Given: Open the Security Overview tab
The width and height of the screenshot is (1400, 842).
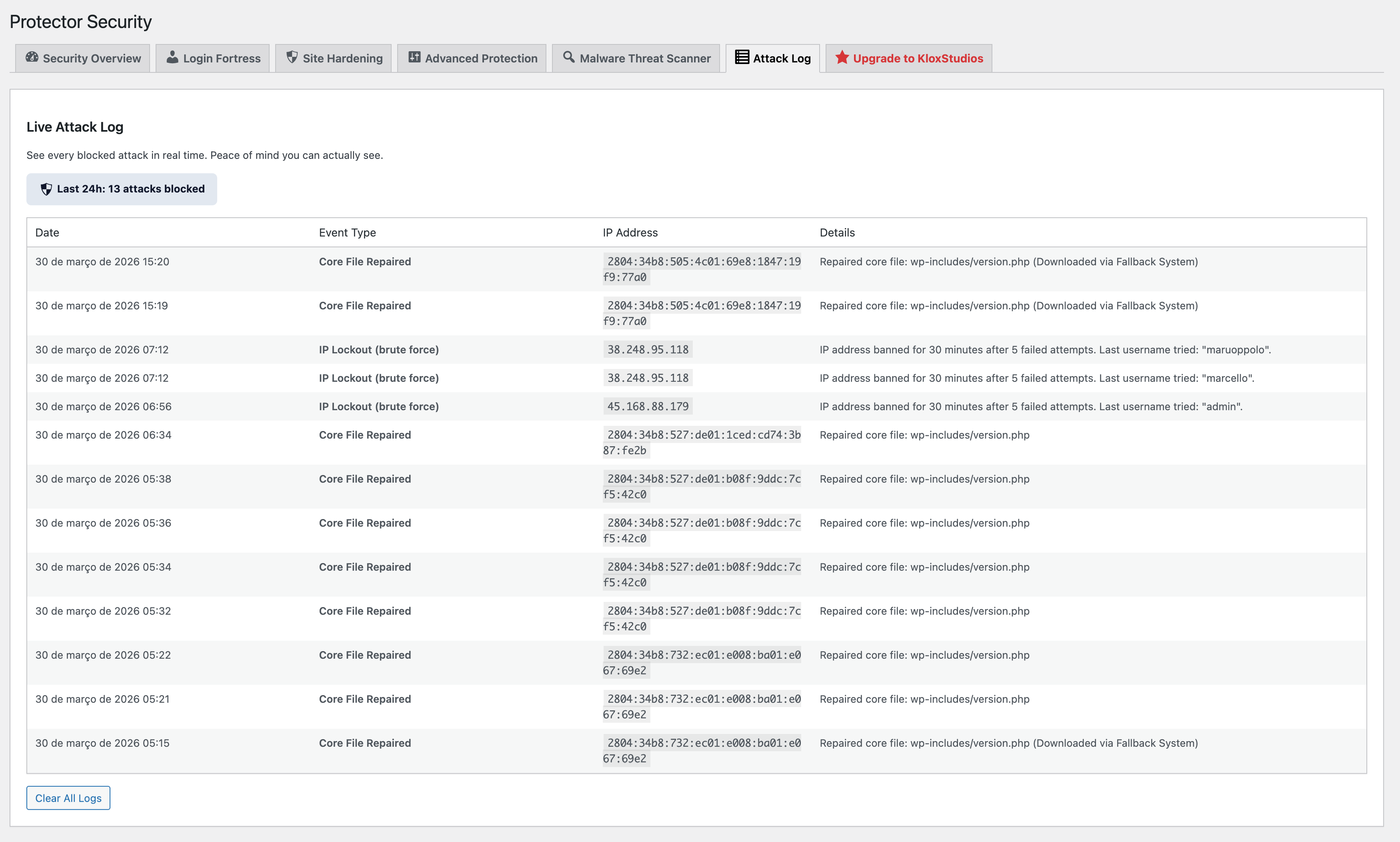Looking at the screenshot, I should [x=82, y=58].
